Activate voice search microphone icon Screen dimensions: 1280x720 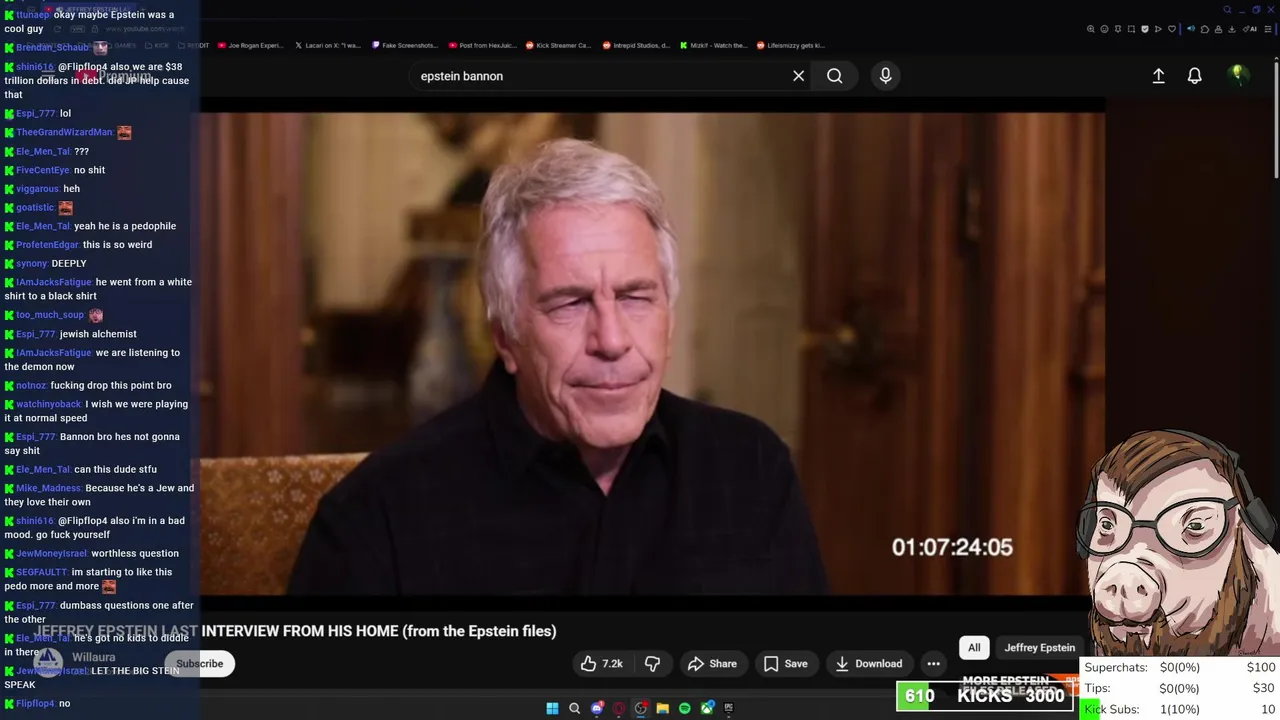[x=885, y=76]
